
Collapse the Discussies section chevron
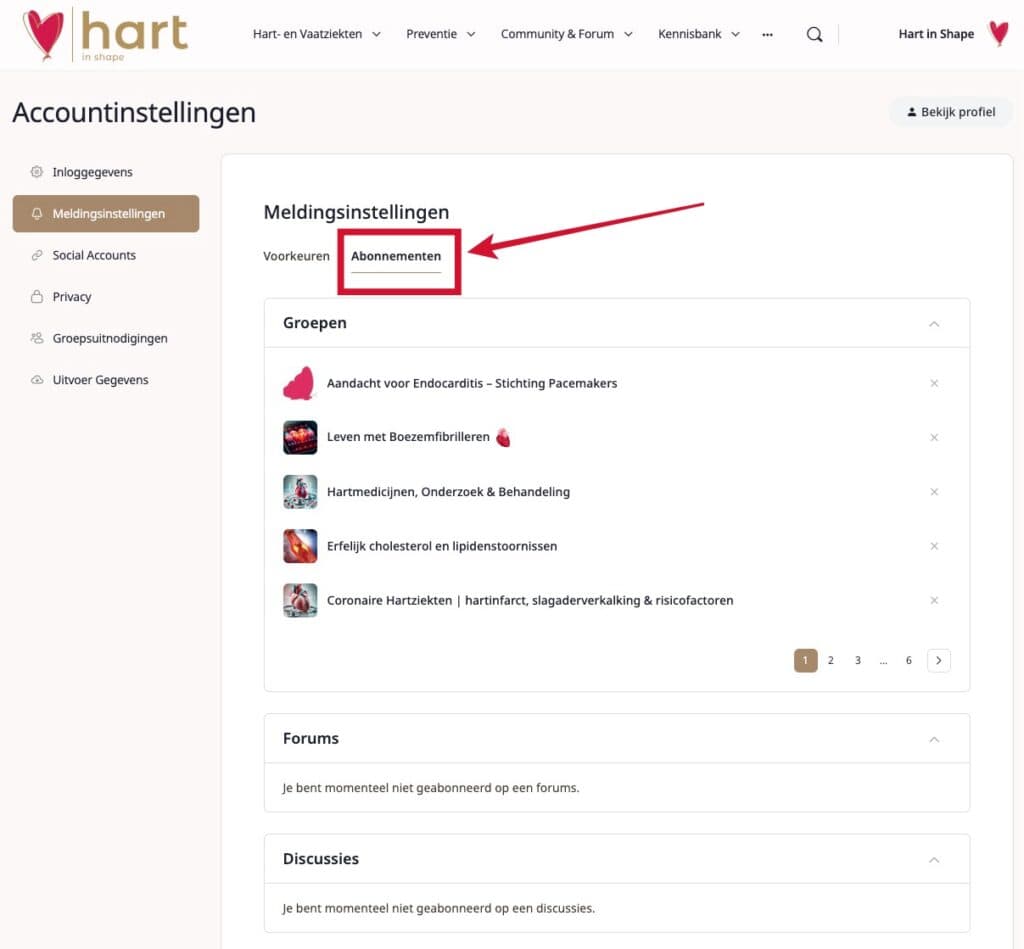[x=934, y=860]
